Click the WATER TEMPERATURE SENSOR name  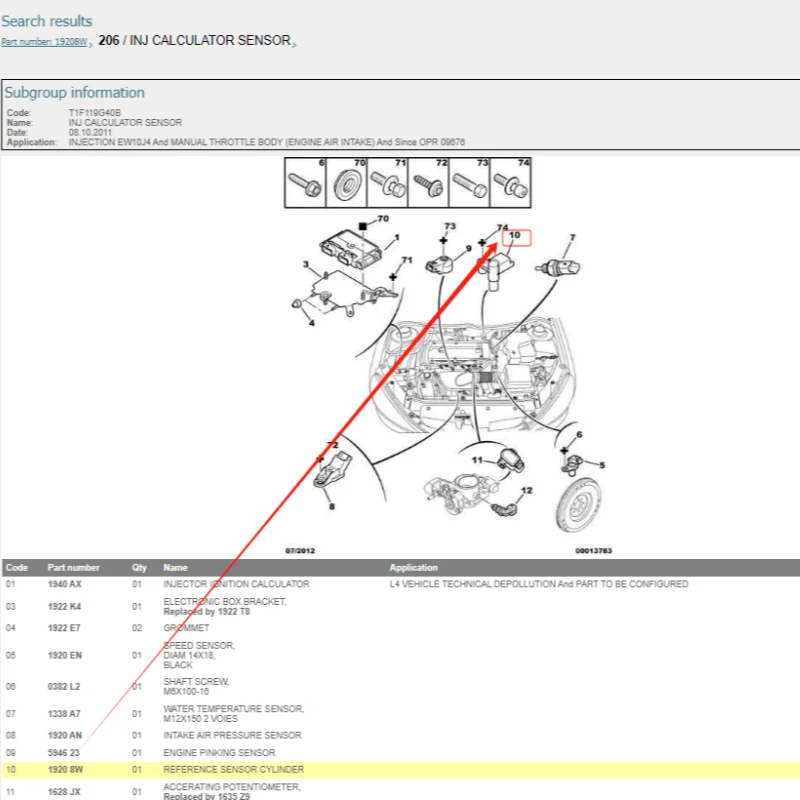pos(233,709)
